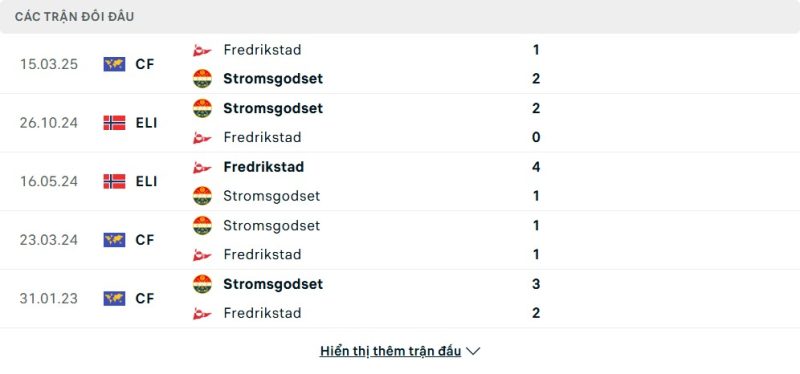Viewport: 800px width, 374px height.
Task: Click Stromsgodset crest in 15.03.25 match
Action: tap(202, 79)
